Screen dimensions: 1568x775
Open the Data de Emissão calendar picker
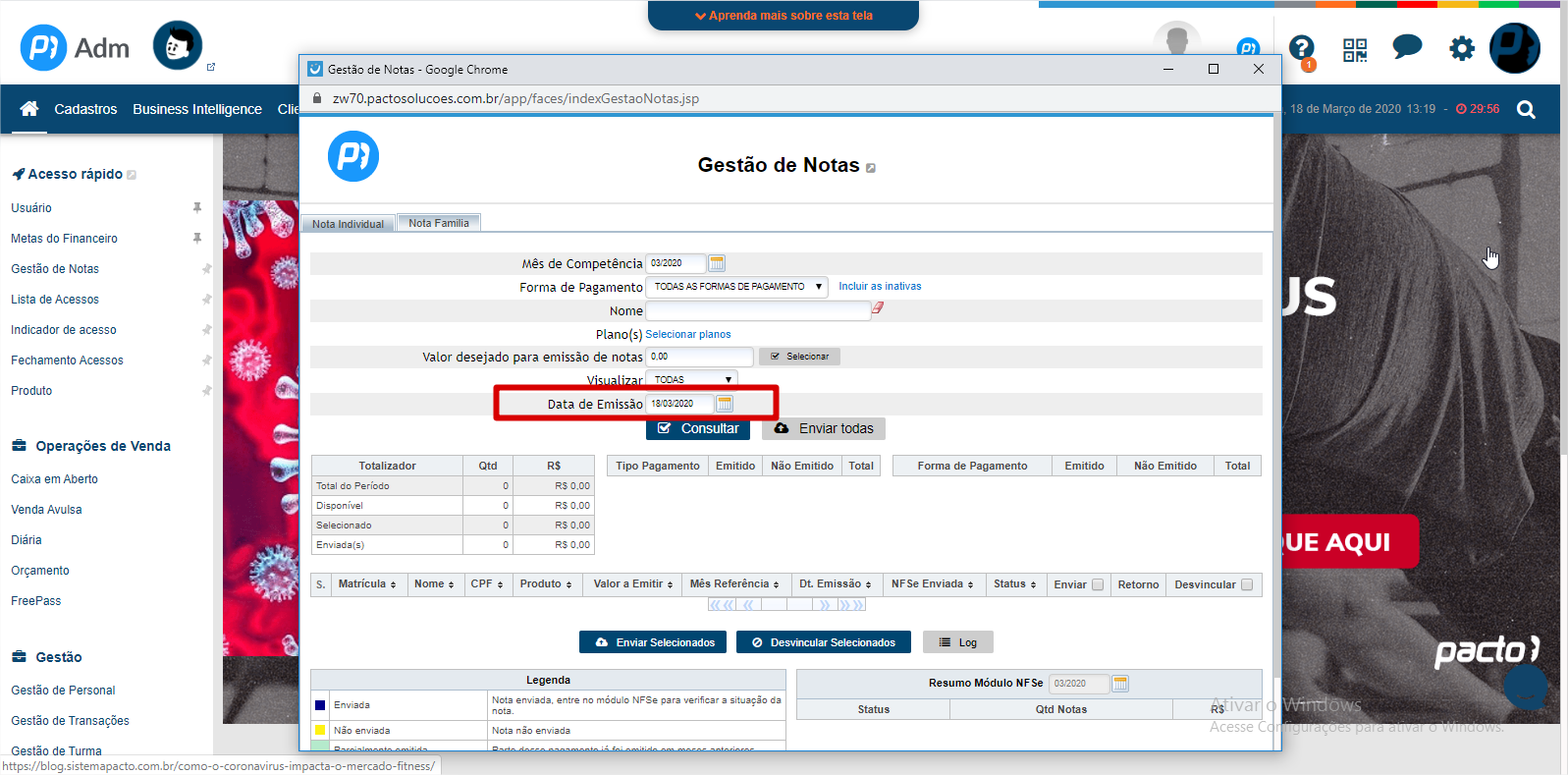pyautogui.click(x=725, y=404)
